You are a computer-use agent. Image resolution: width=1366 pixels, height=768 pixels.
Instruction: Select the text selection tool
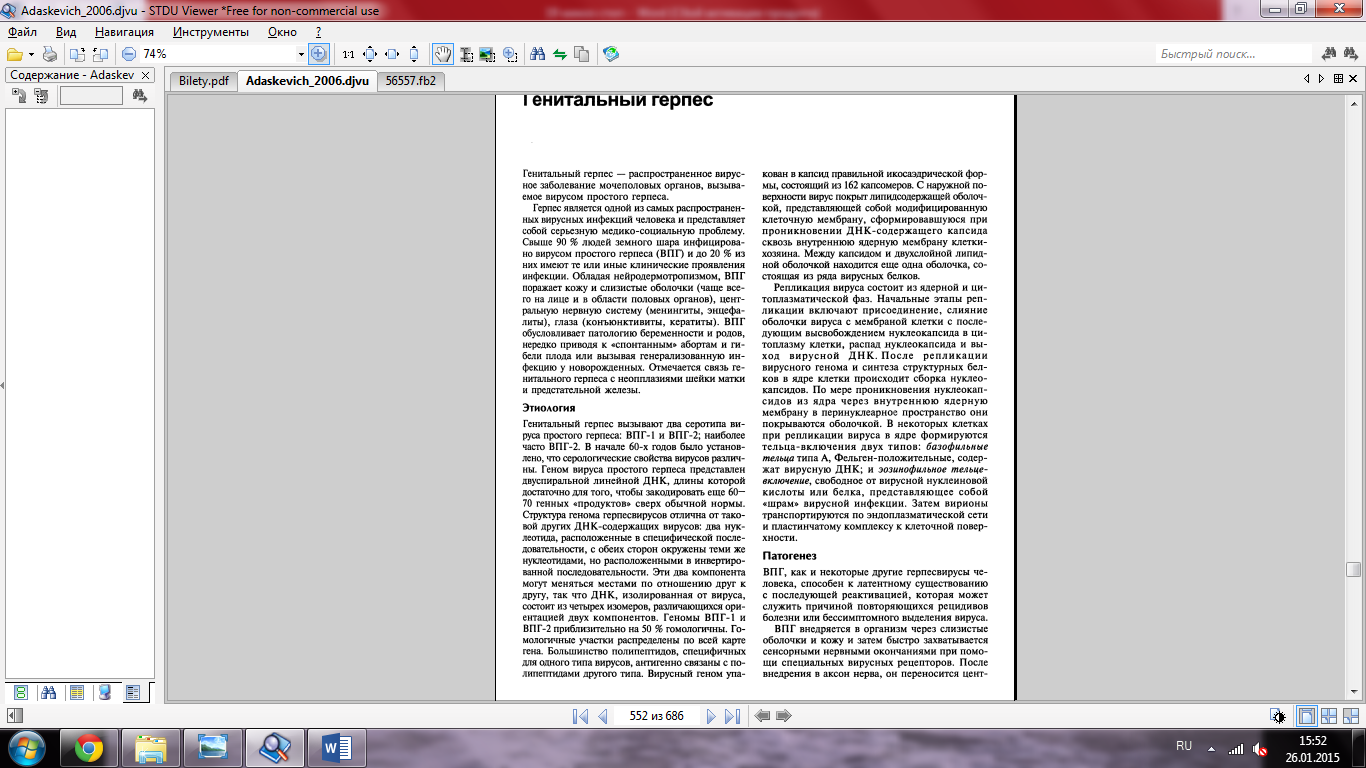click(x=466, y=54)
